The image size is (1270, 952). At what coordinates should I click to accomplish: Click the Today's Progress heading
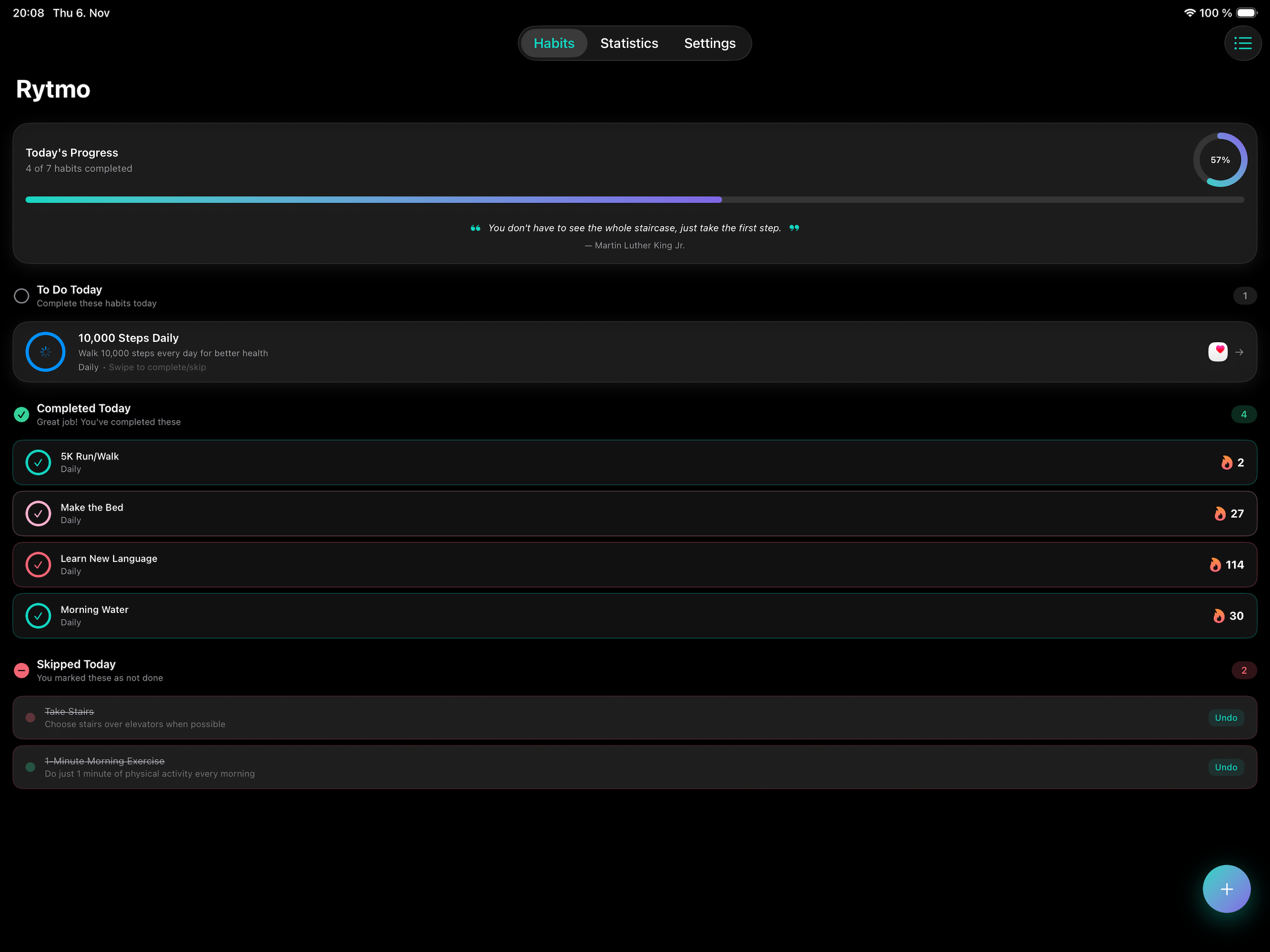72,153
